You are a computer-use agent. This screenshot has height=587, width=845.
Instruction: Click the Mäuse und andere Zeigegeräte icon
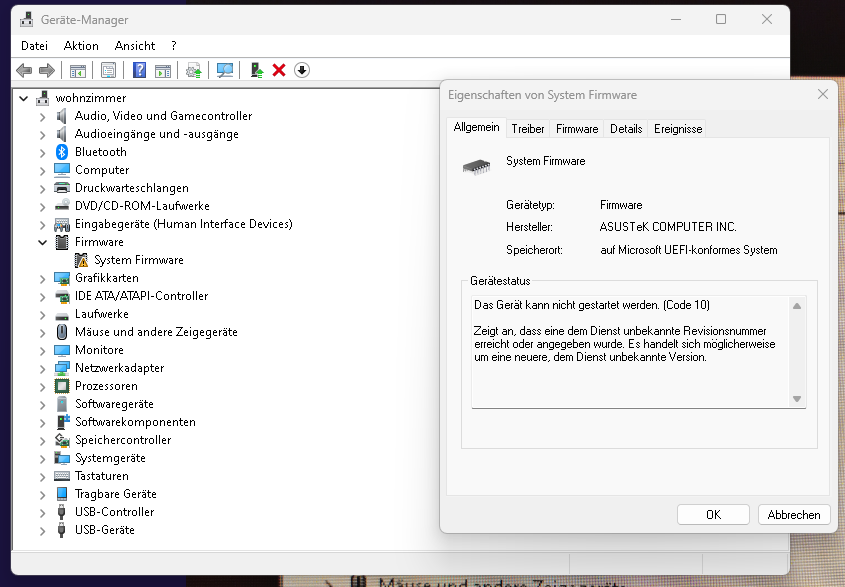(62, 332)
